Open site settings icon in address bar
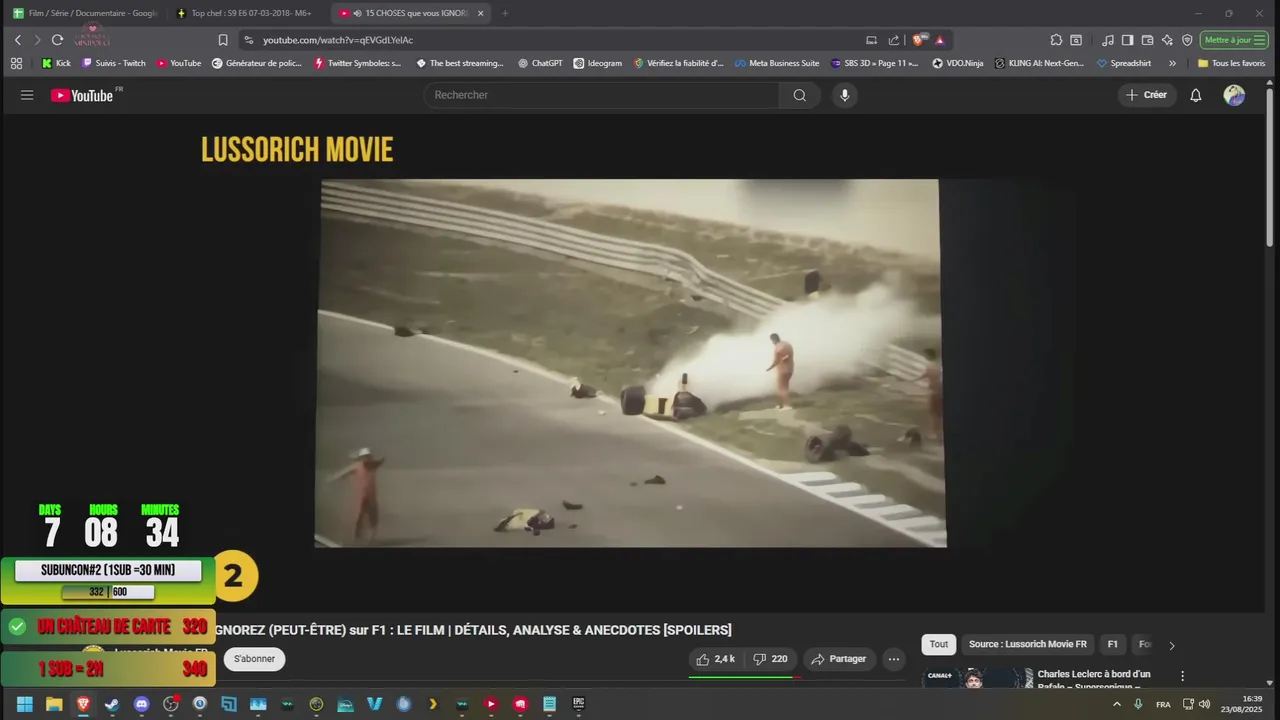 point(248,40)
